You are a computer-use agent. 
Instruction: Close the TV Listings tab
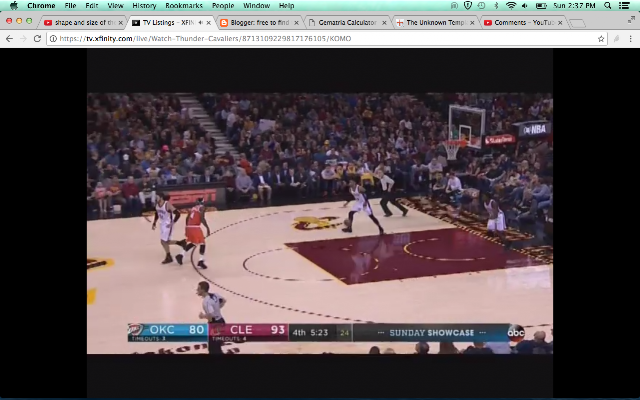point(209,23)
